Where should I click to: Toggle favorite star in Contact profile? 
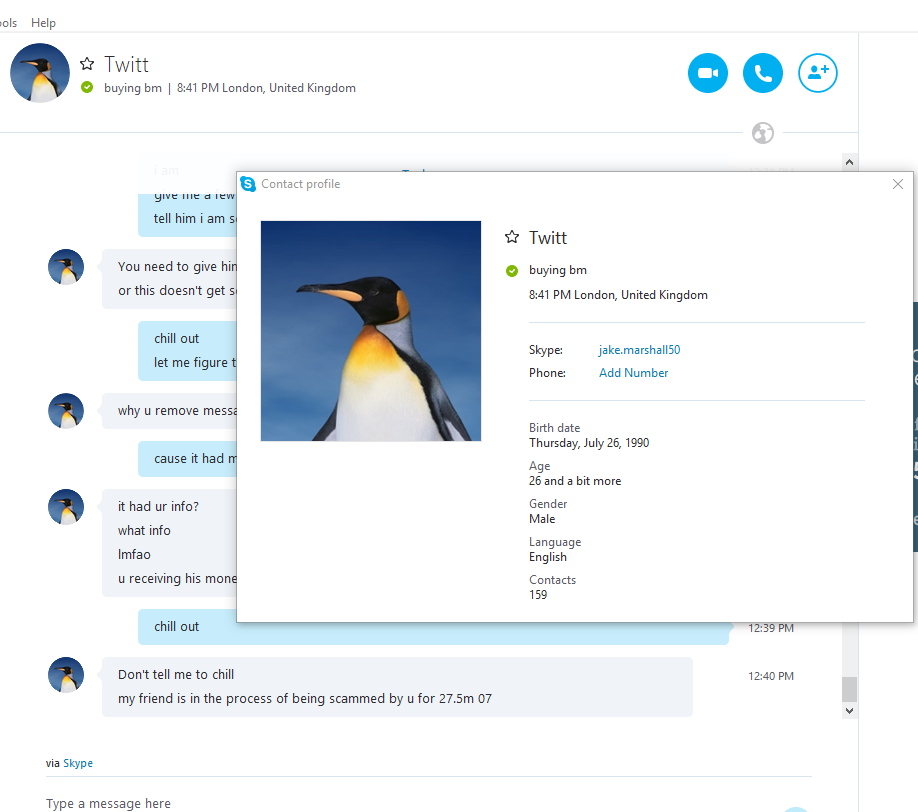512,237
